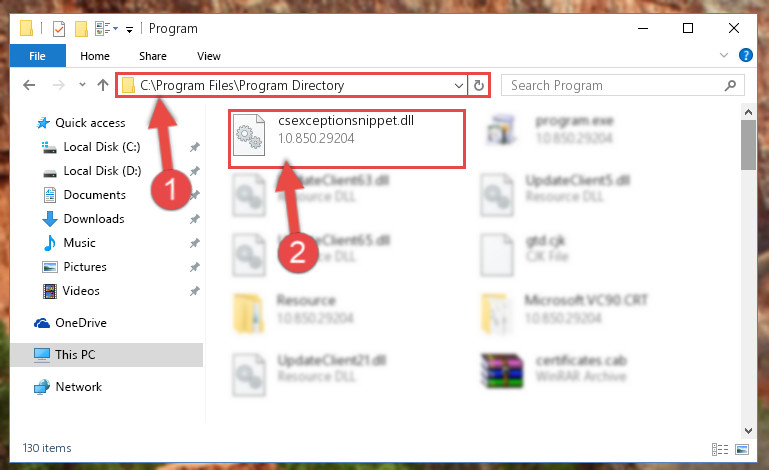Open OneDrive in the sidebar
The height and width of the screenshot is (470, 769).
[81, 323]
